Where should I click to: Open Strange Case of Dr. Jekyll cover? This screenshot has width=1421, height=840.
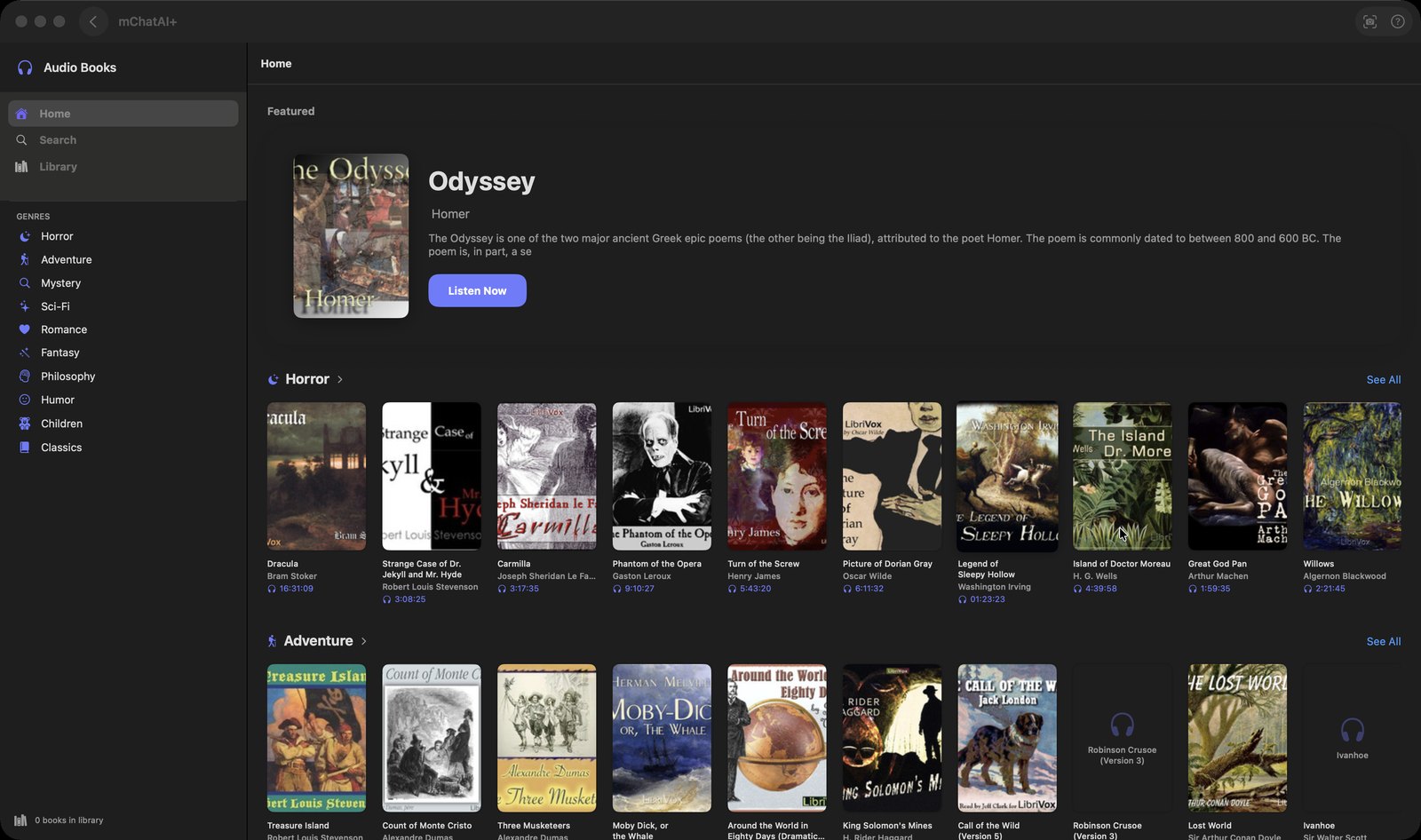(432, 476)
